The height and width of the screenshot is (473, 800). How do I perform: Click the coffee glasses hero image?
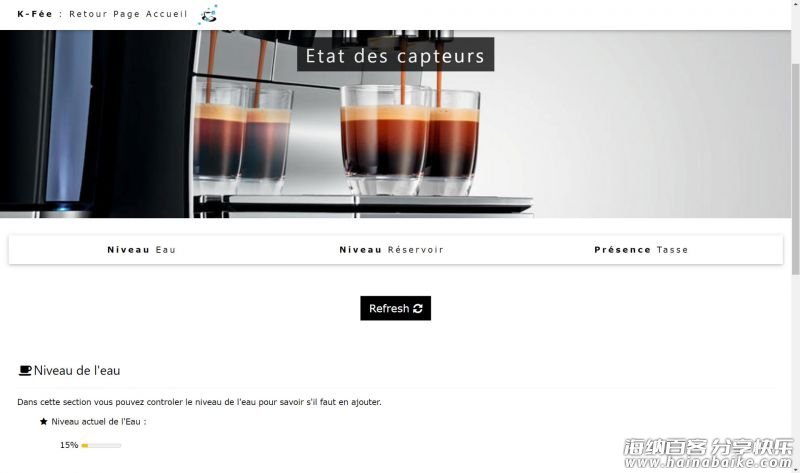(x=395, y=124)
